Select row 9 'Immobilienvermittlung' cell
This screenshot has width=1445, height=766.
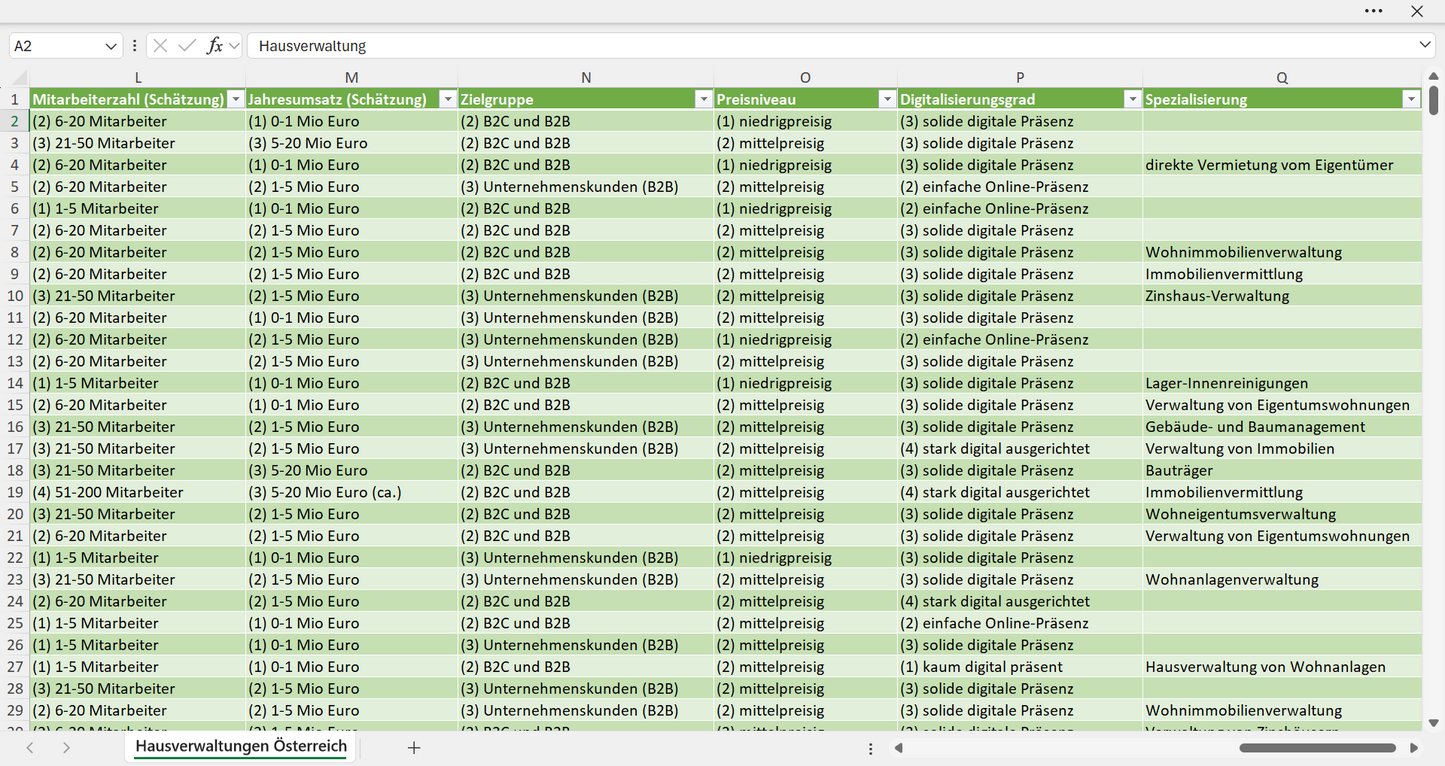point(1282,274)
